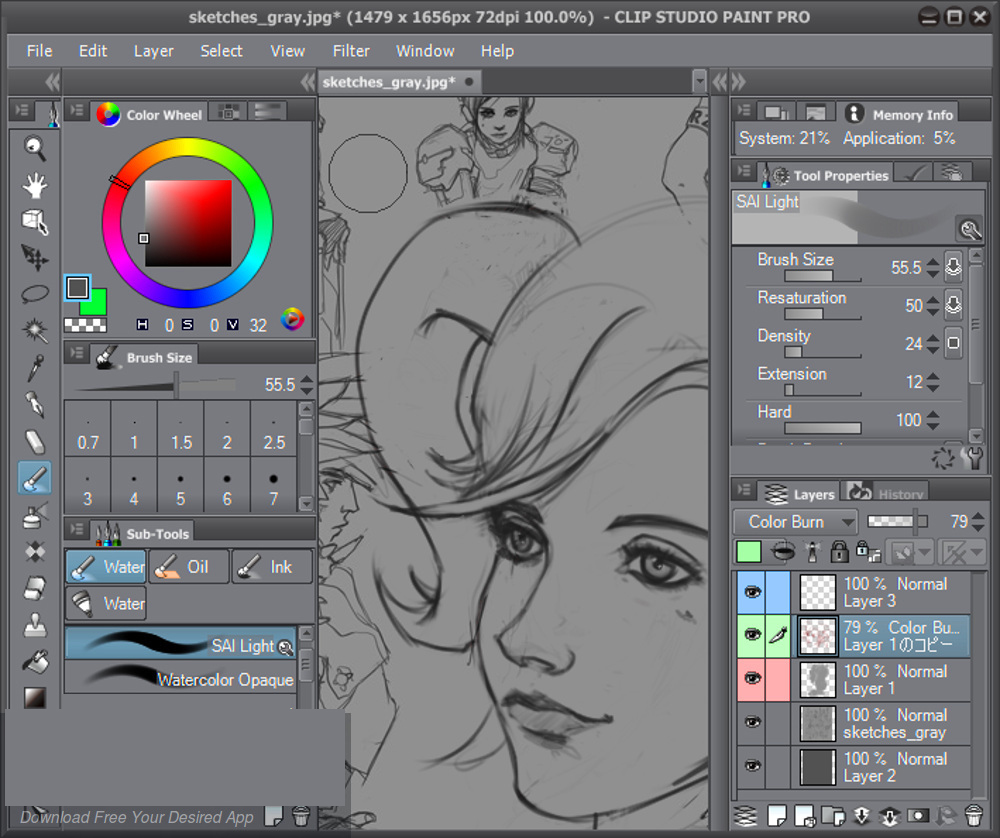Click the Brush Size value 55.5 field
Screen dimensions: 1000x838
906,267
